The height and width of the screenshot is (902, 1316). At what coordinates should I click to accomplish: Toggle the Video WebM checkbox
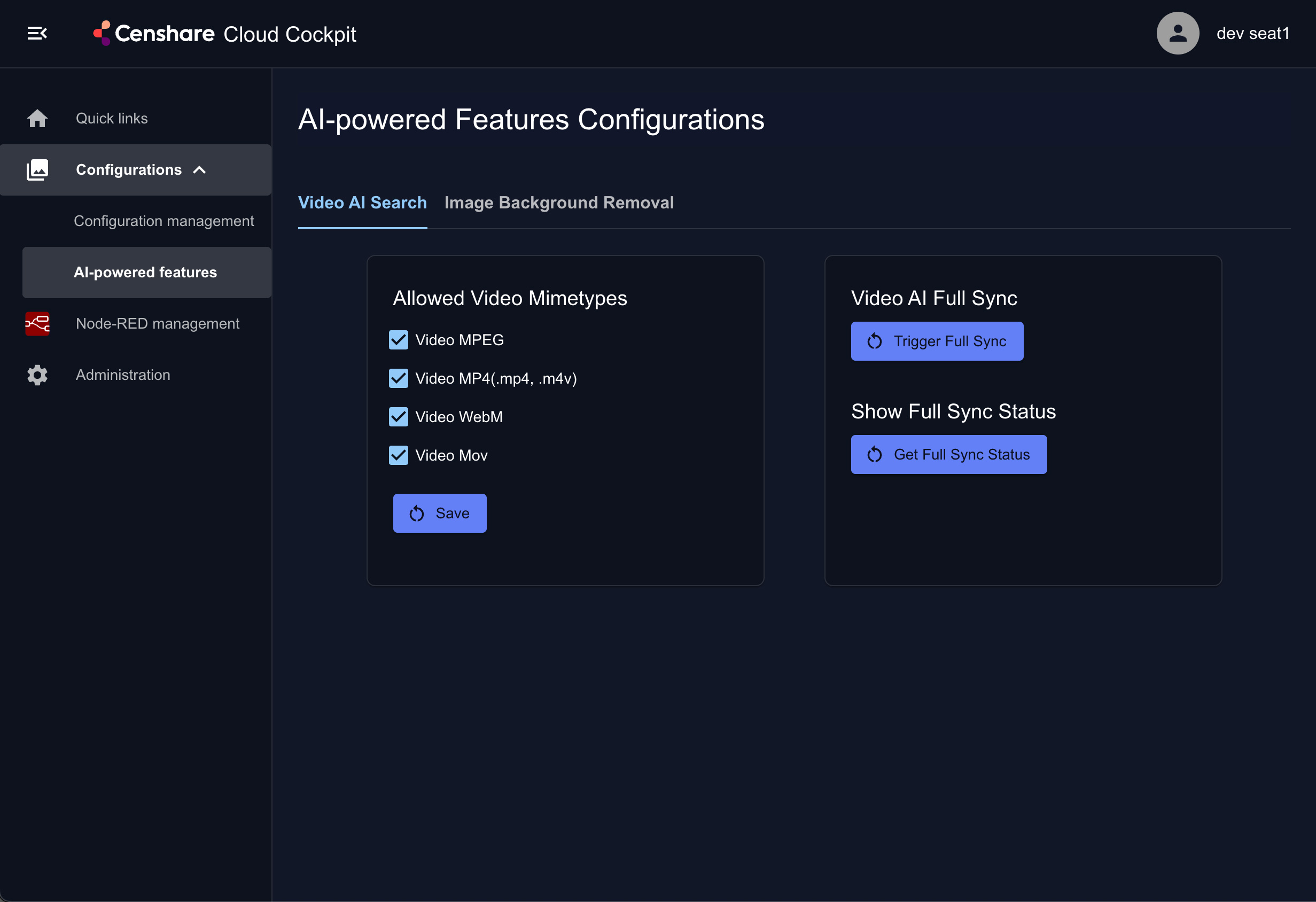pos(398,417)
